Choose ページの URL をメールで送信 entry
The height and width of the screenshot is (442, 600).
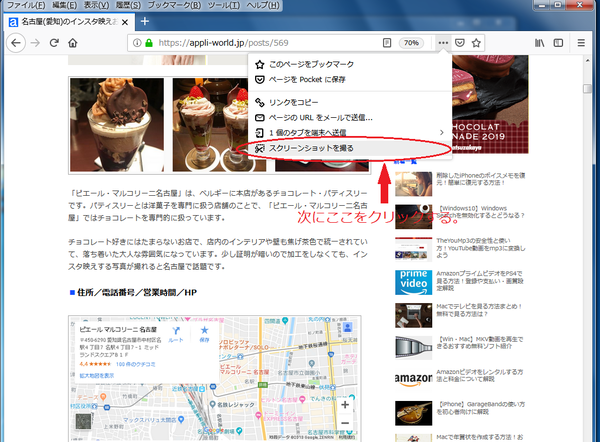tap(350, 118)
